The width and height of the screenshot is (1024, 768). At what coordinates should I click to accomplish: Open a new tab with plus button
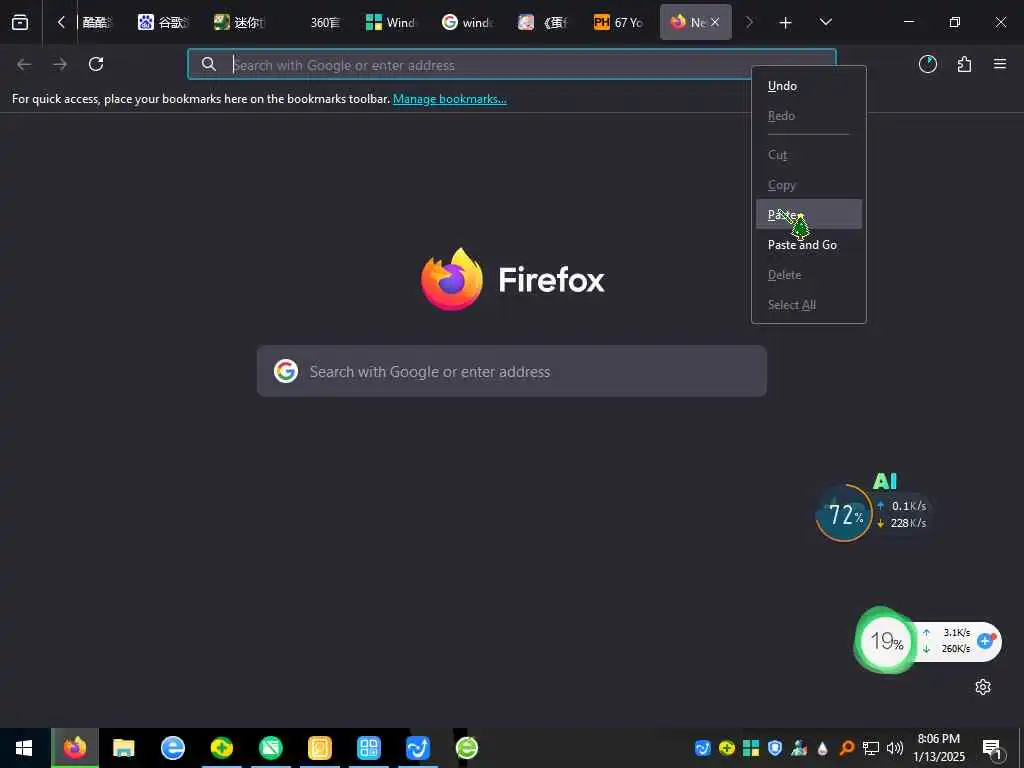point(786,23)
